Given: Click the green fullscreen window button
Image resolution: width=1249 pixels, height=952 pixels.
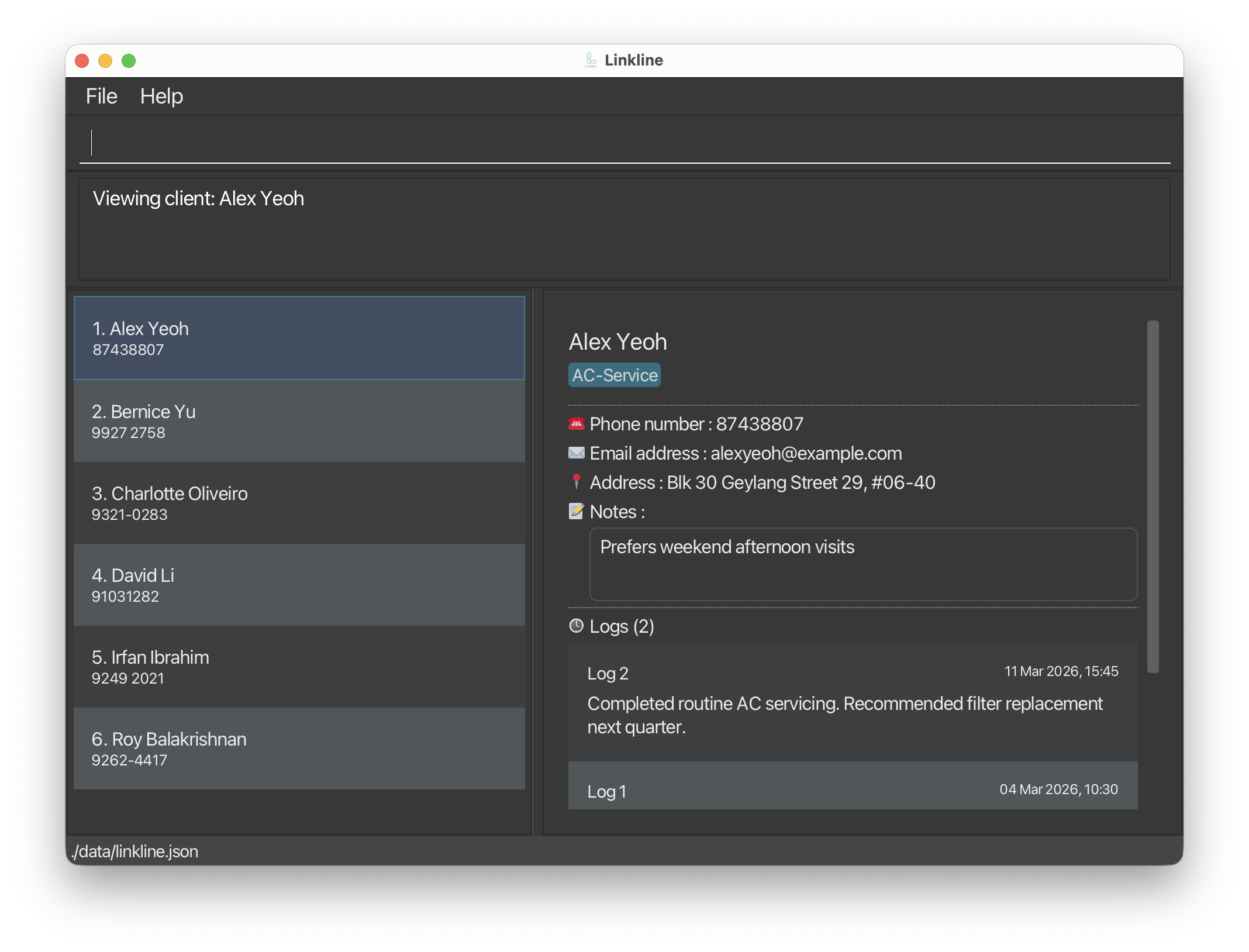Looking at the screenshot, I should coord(129,61).
